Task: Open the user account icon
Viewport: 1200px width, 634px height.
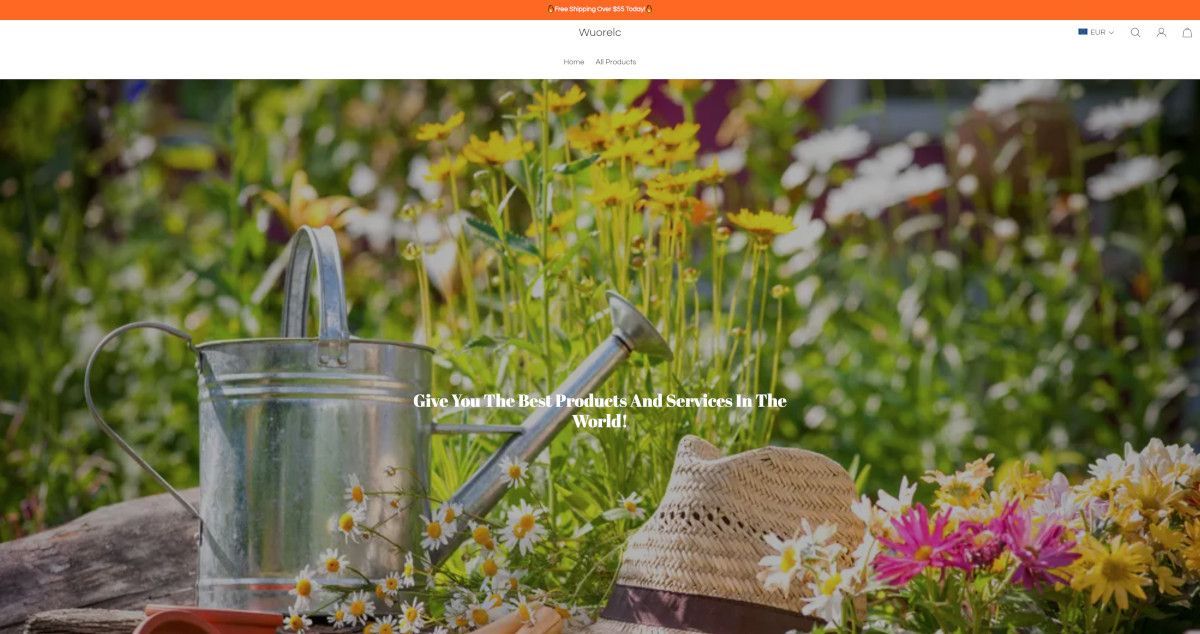Action: 1161,32
